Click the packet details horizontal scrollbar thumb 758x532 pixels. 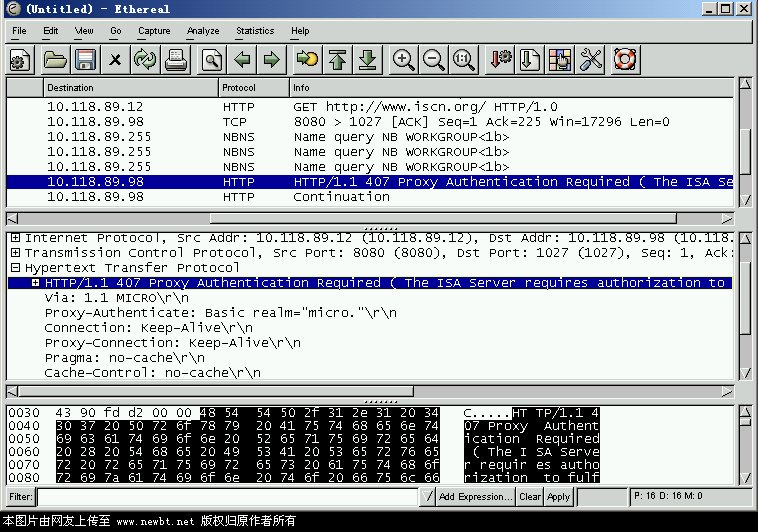tap(216, 391)
